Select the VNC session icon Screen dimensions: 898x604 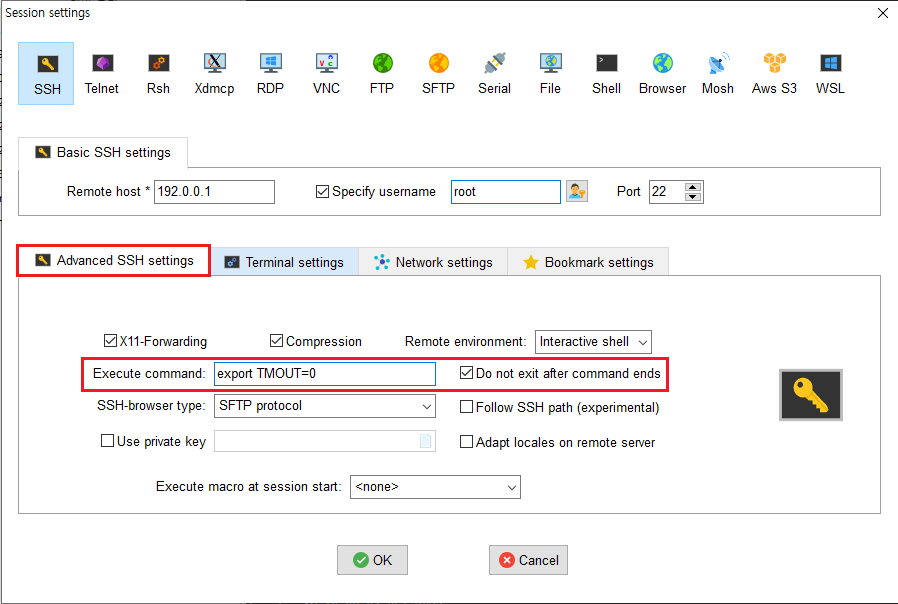326,73
